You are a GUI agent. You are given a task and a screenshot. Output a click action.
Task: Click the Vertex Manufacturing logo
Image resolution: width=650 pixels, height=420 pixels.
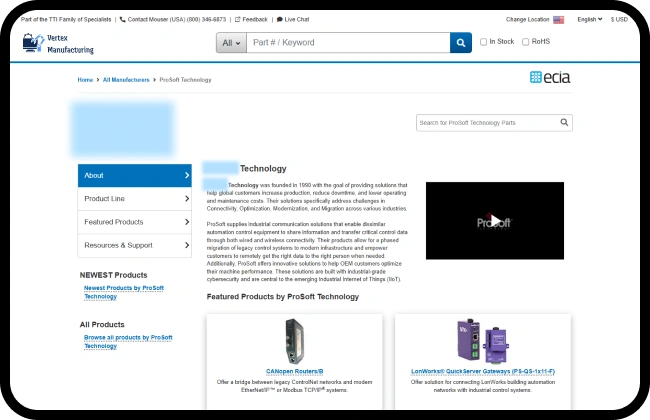[x=58, y=43]
